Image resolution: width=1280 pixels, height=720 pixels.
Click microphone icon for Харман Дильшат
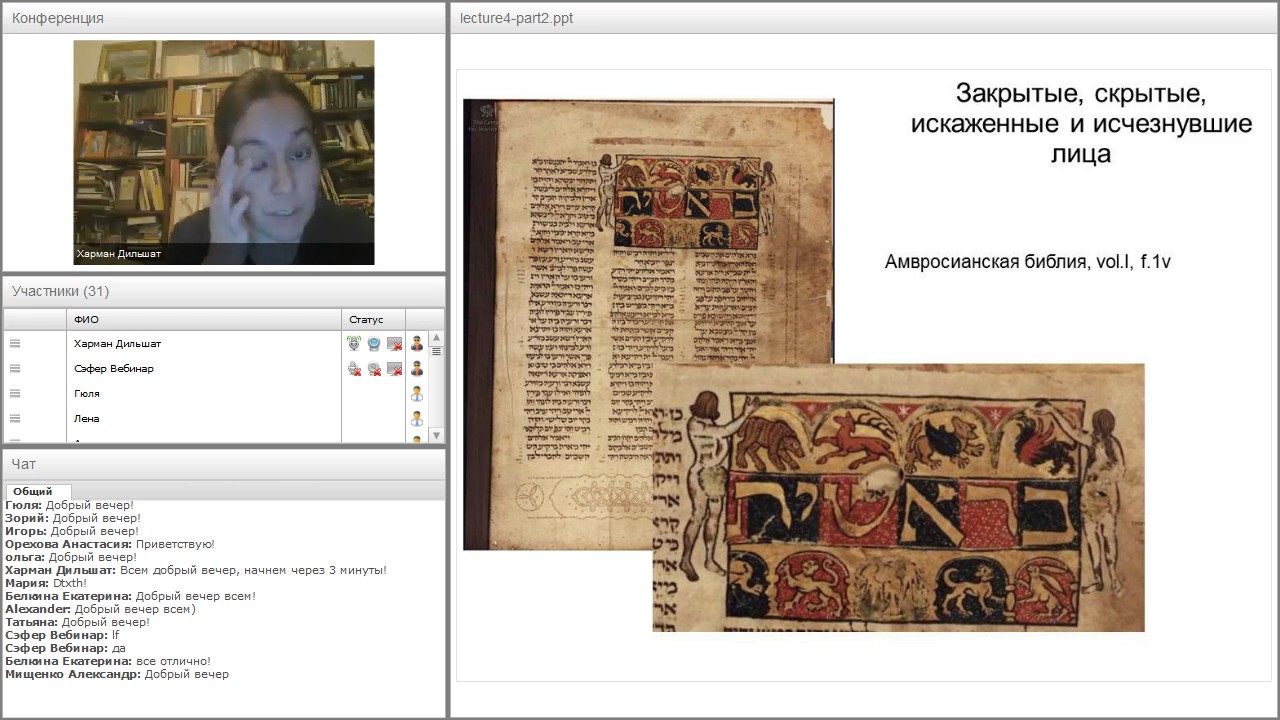click(x=354, y=343)
